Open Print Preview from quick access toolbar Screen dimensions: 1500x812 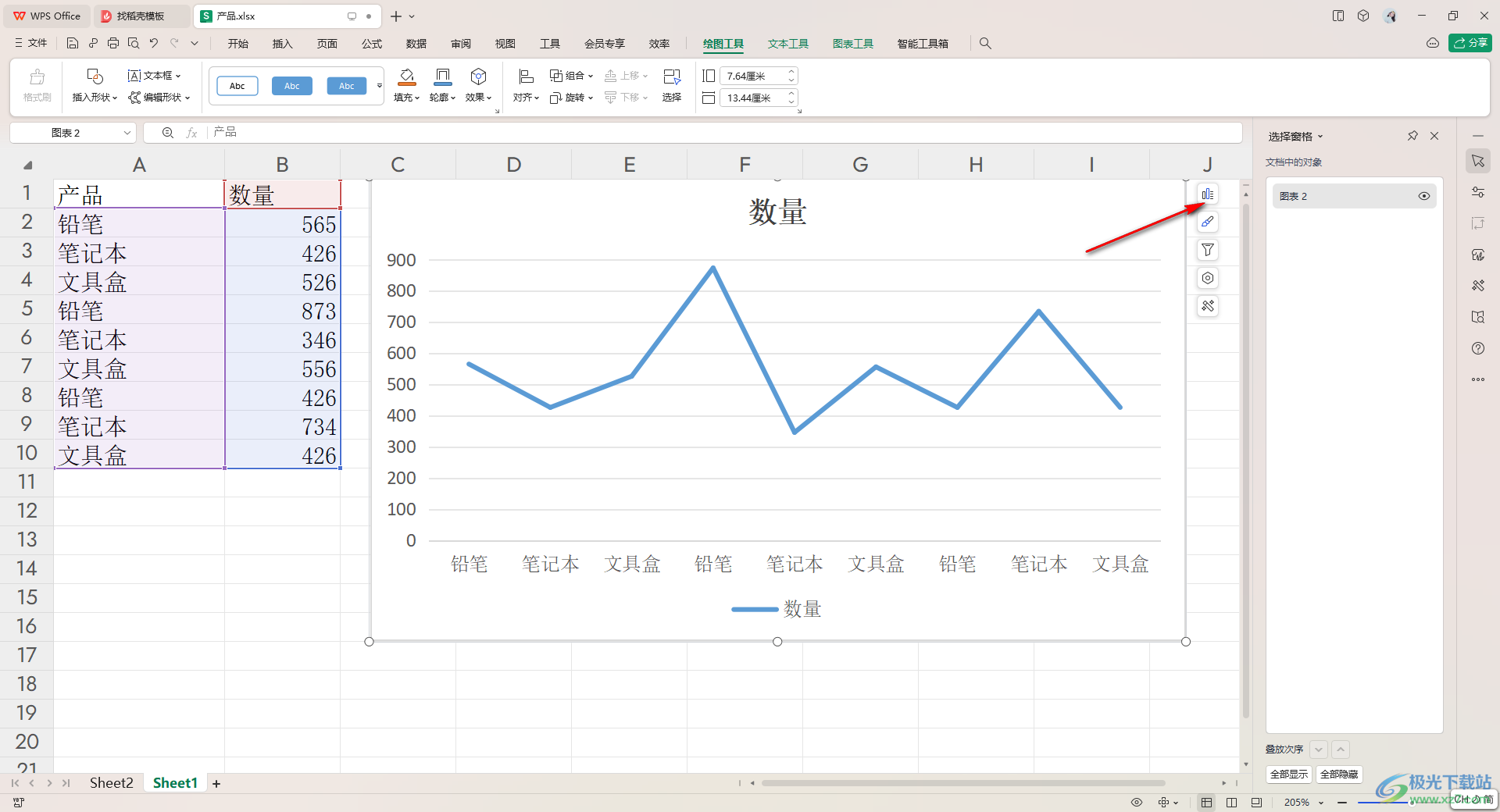pos(134,43)
